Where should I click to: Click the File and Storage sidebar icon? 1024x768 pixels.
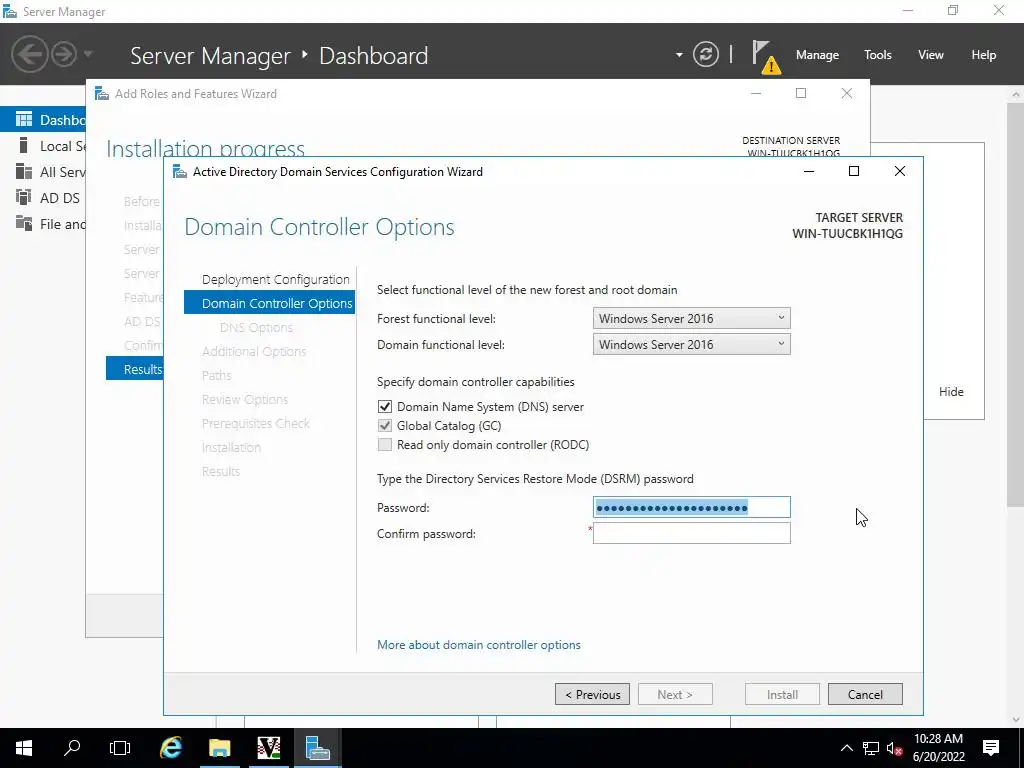pyautogui.click(x=24, y=223)
